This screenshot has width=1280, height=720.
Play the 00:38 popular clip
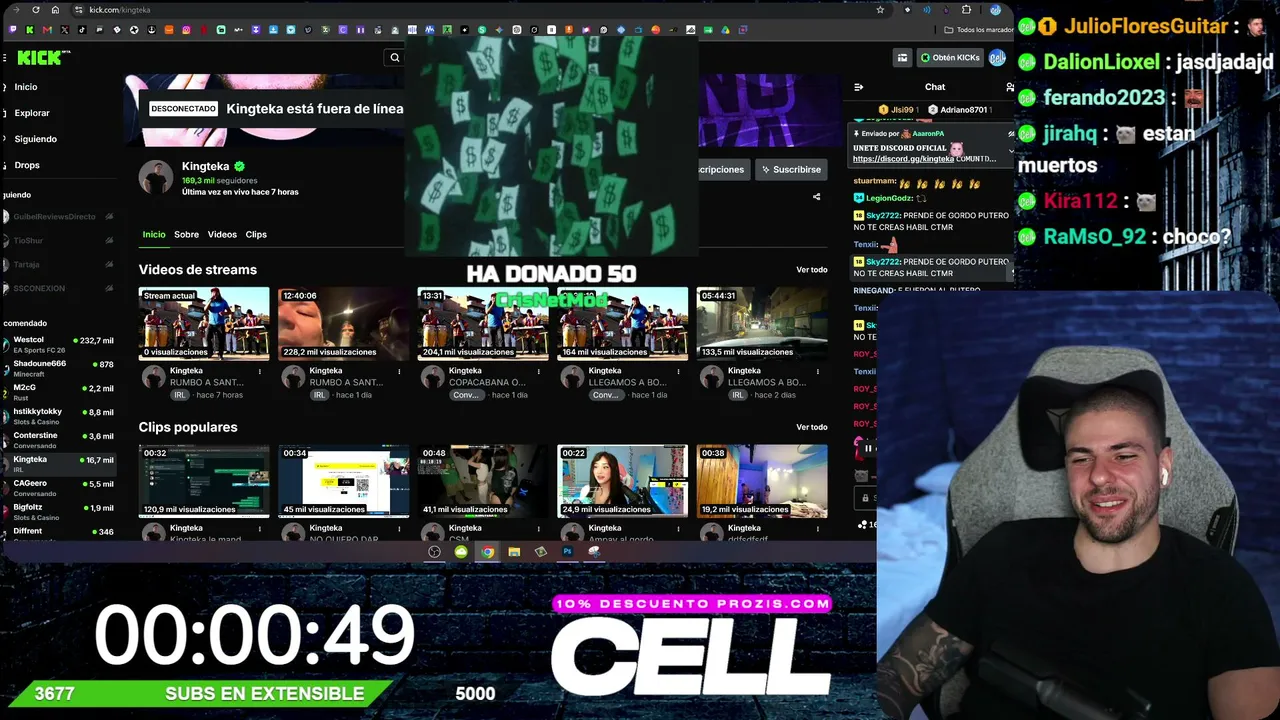pyautogui.click(x=762, y=481)
